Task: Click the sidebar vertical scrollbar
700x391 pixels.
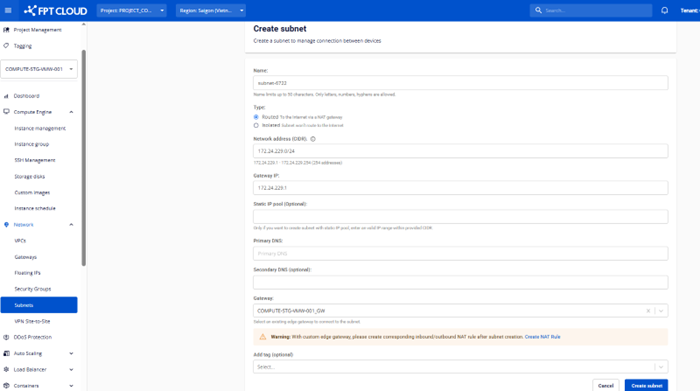Action: click(83, 158)
